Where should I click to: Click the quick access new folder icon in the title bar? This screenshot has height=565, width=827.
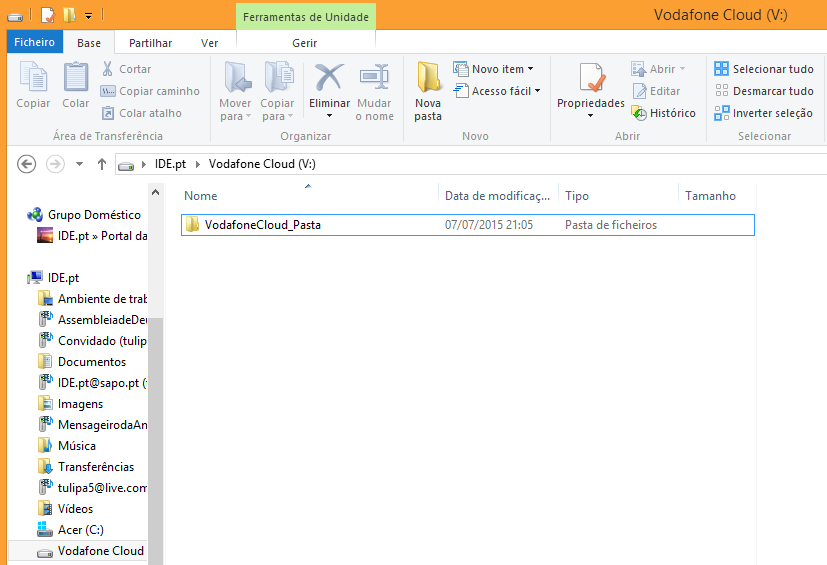[x=69, y=15]
